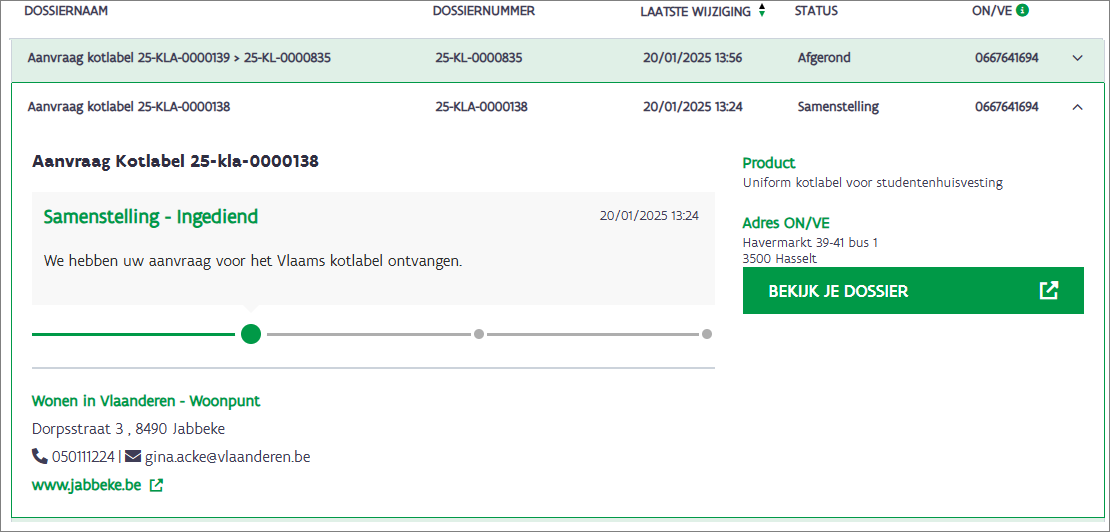Click the Samenstelling - Ingediend status heading
The width and height of the screenshot is (1110, 532).
151,217
